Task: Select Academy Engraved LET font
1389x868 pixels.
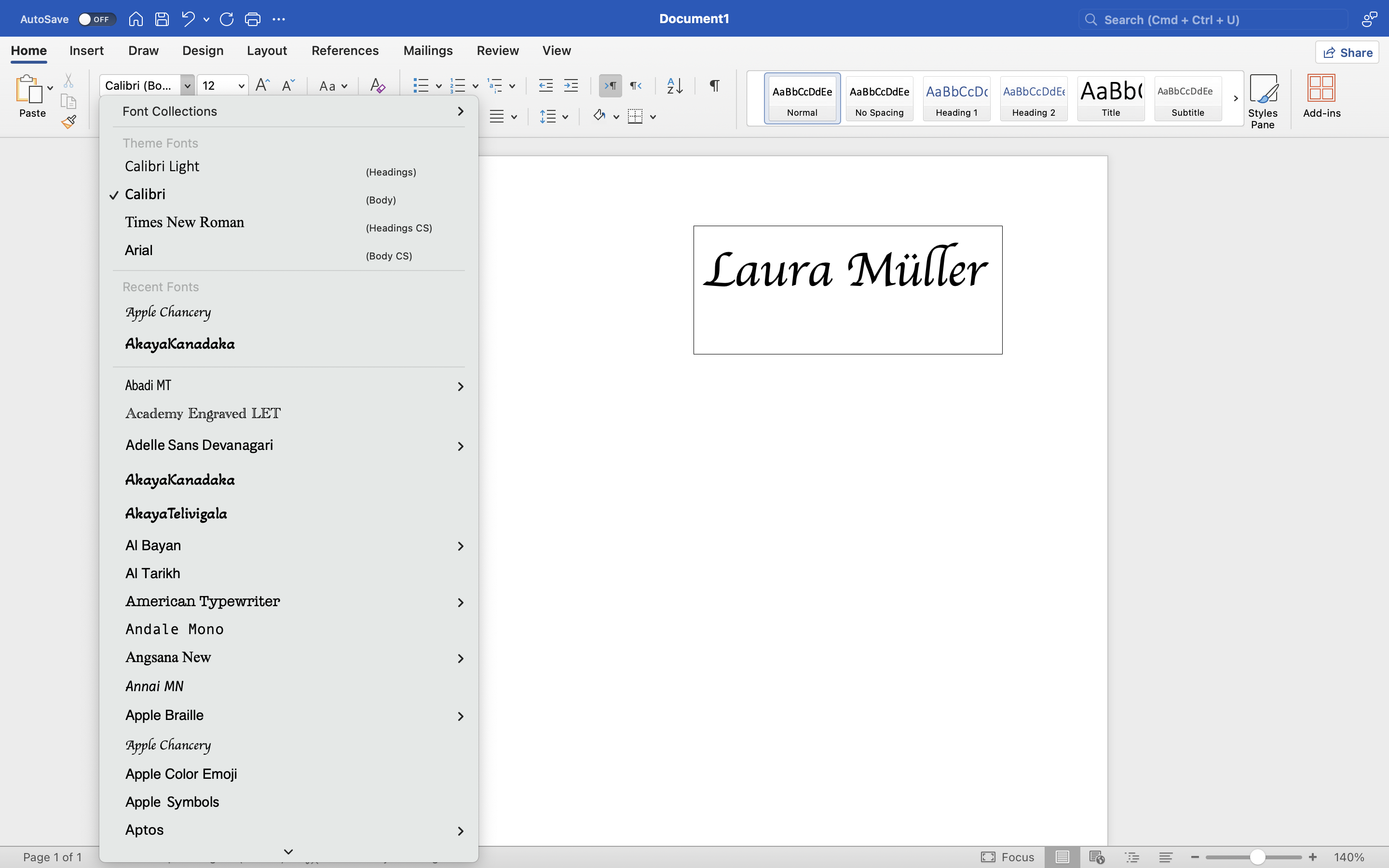Action: point(289,414)
